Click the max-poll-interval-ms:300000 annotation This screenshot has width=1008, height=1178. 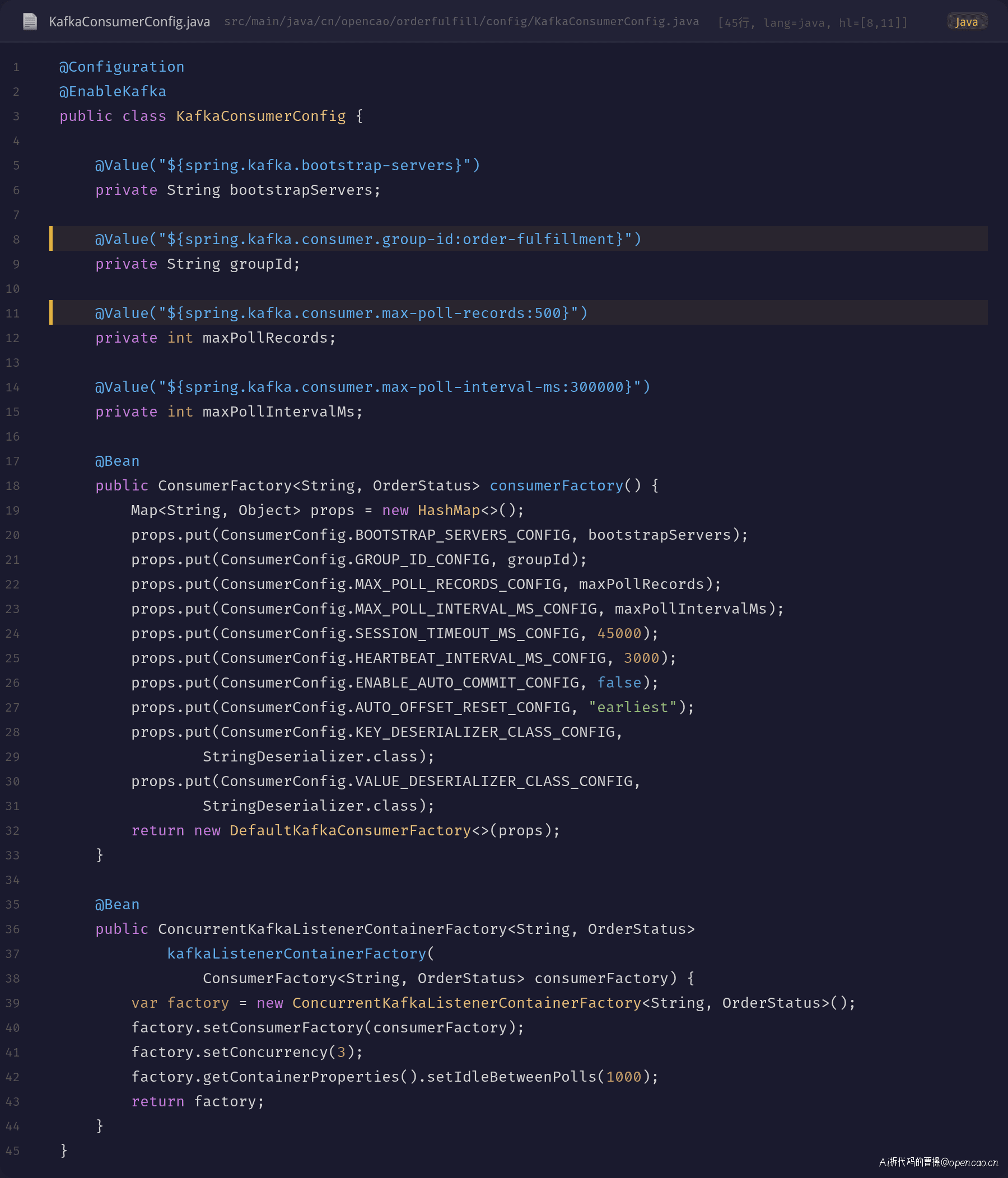point(372,387)
